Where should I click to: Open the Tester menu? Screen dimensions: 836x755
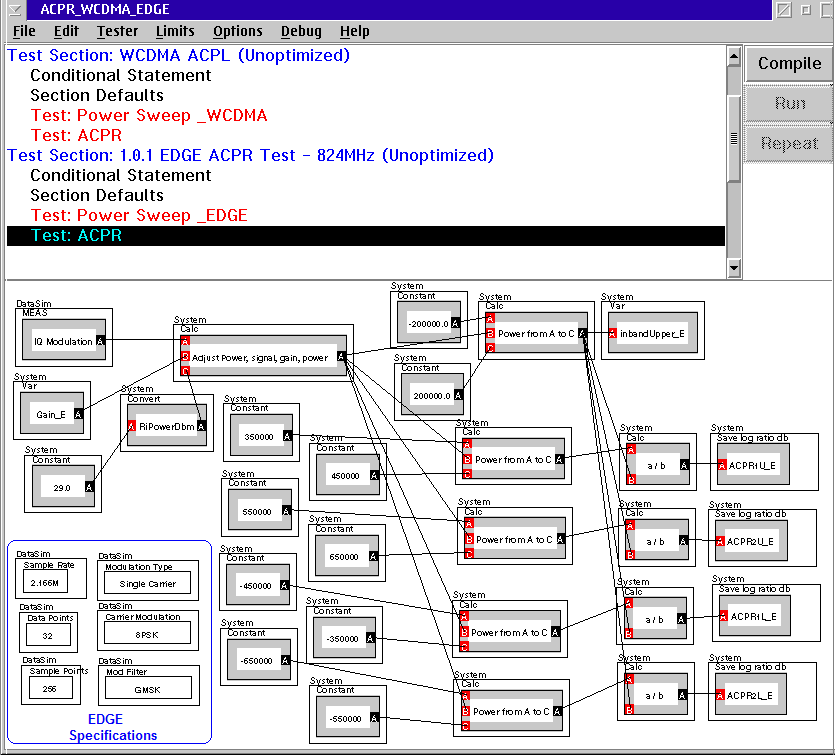117,31
